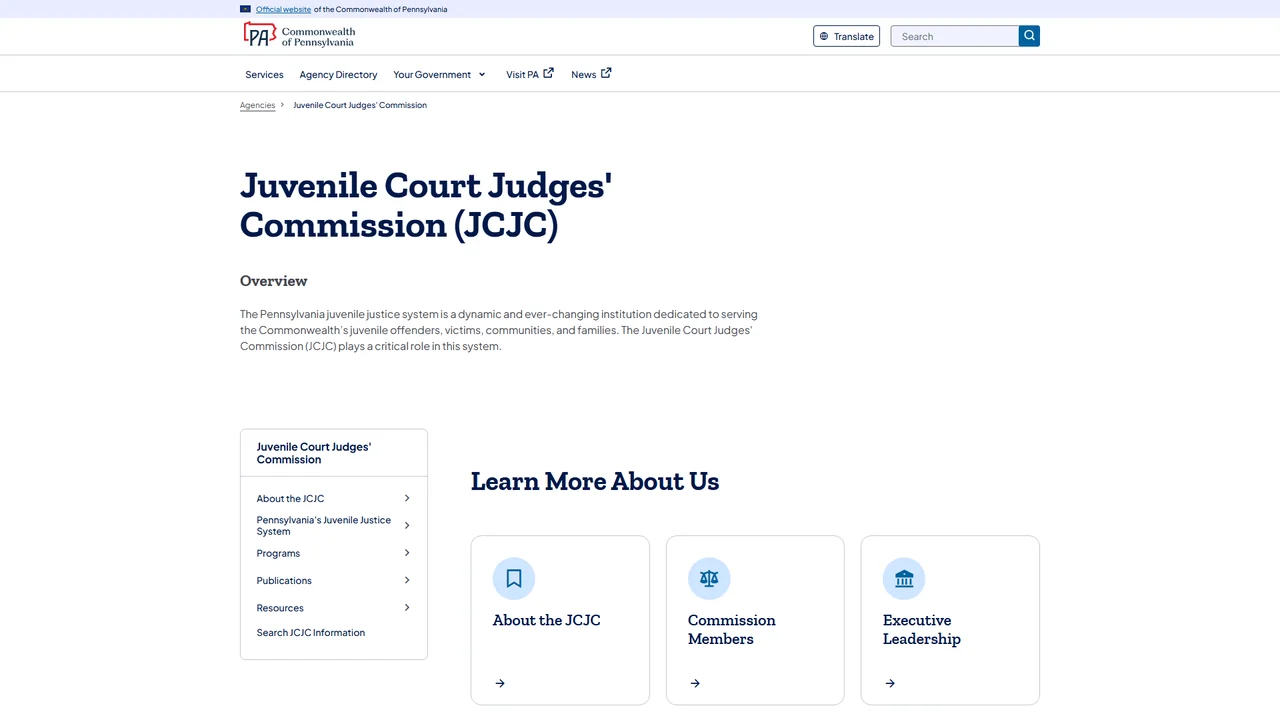Select Pennsylvania's Juvenile Justice System sidebar text
The image size is (1280, 720).
point(323,526)
